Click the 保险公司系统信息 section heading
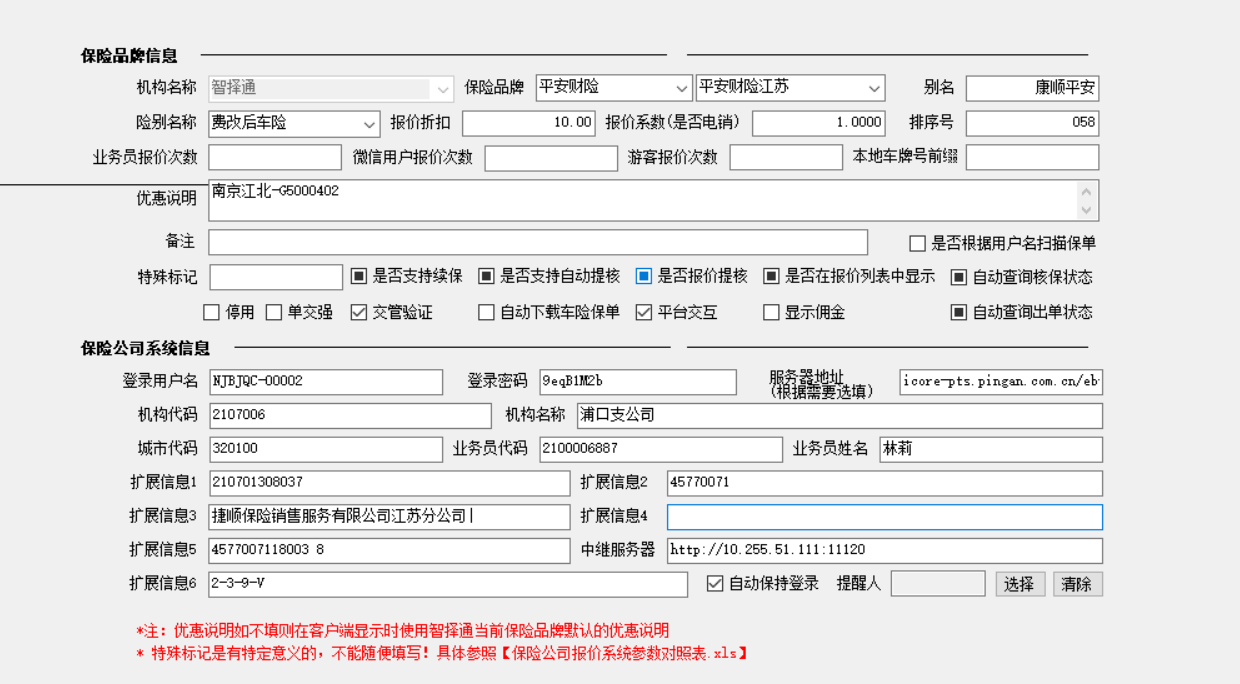1240x684 pixels. (x=145, y=348)
